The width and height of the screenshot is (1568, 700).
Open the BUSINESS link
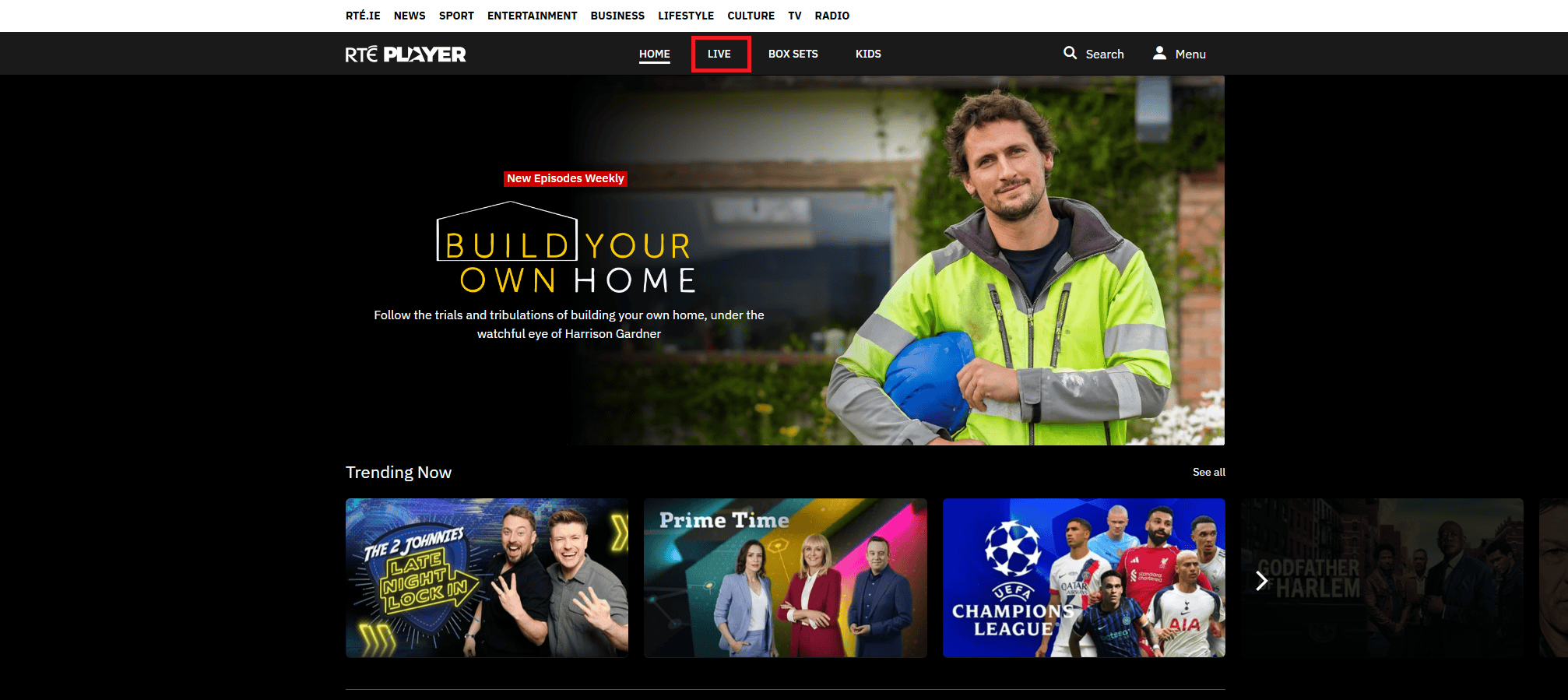[617, 16]
